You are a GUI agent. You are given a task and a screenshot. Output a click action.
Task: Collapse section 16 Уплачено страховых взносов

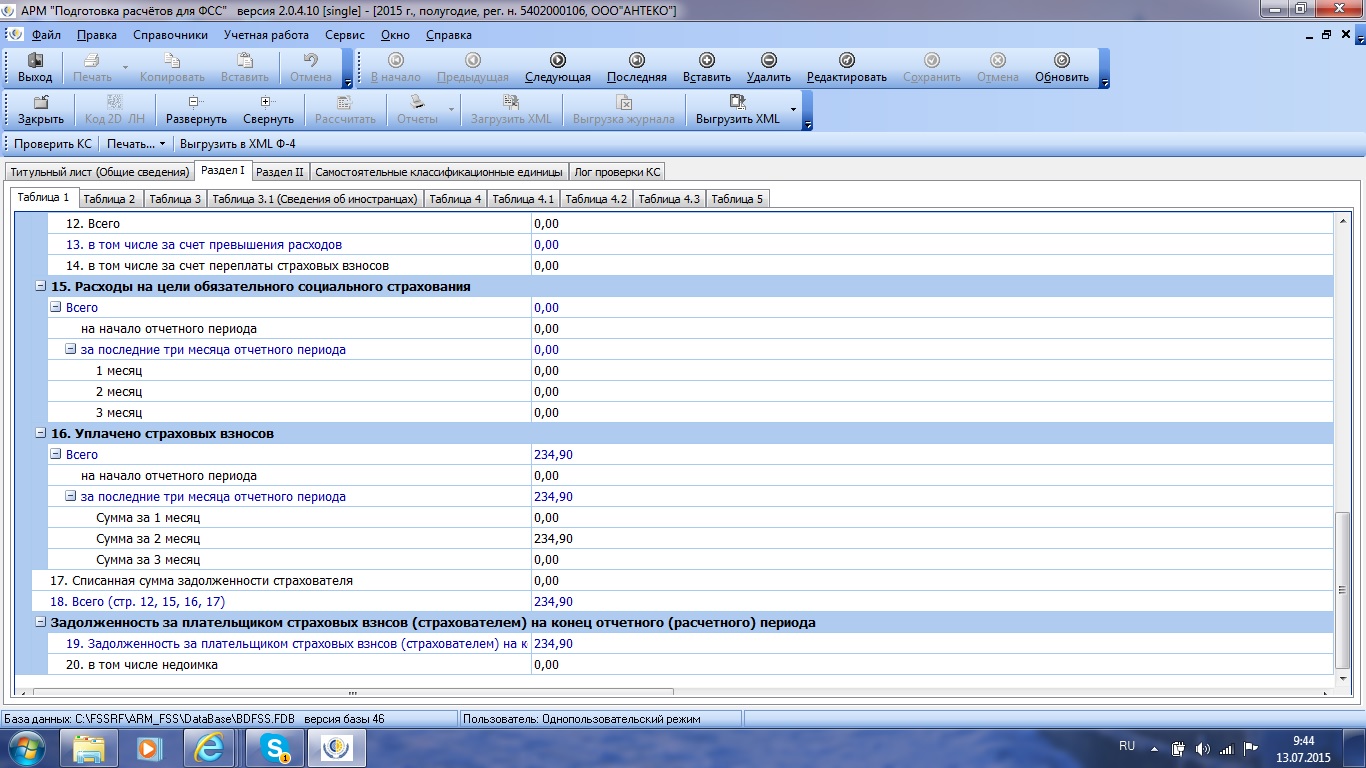click(41, 434)
